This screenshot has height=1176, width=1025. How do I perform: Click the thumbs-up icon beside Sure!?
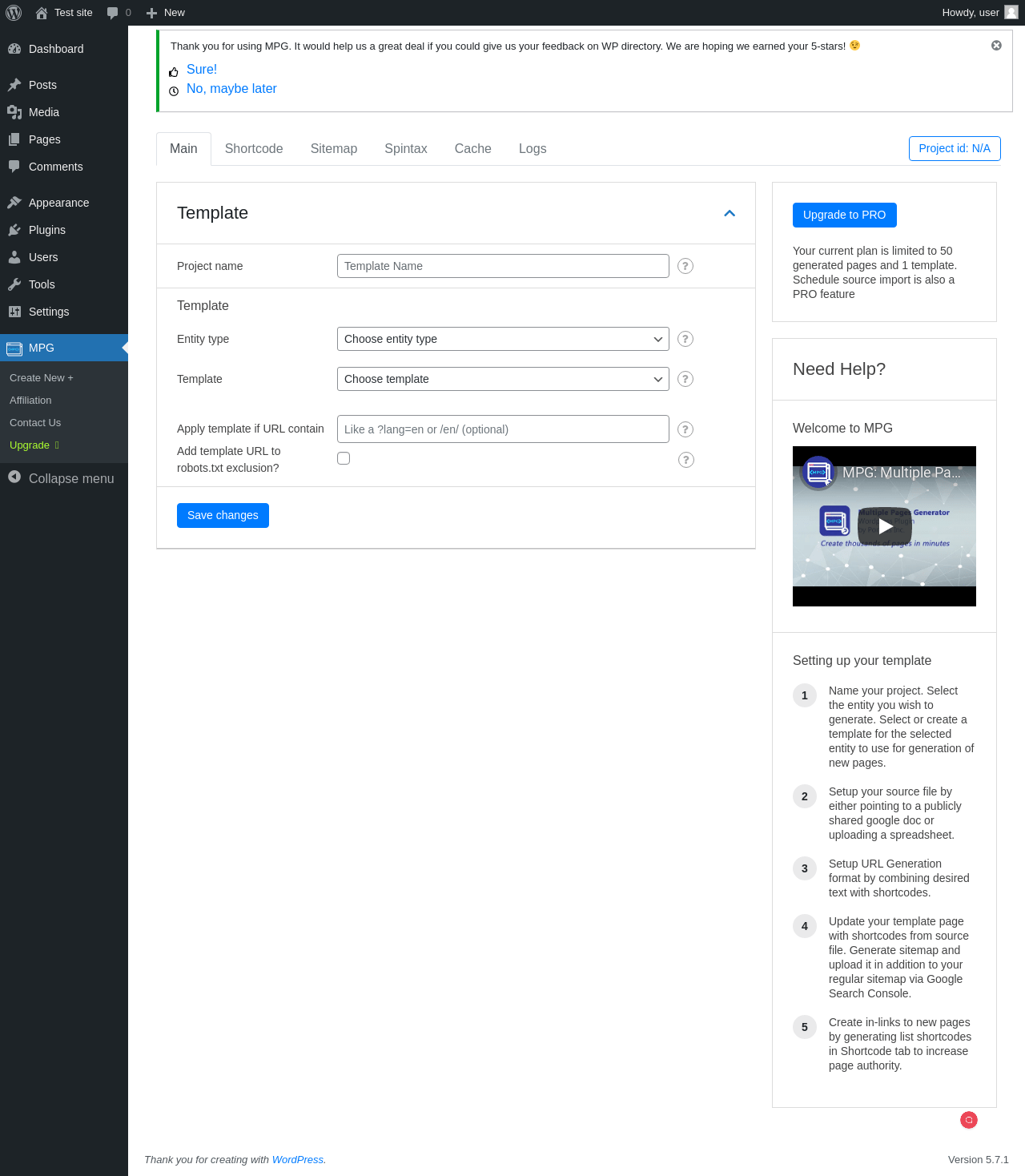click(174, 72)
